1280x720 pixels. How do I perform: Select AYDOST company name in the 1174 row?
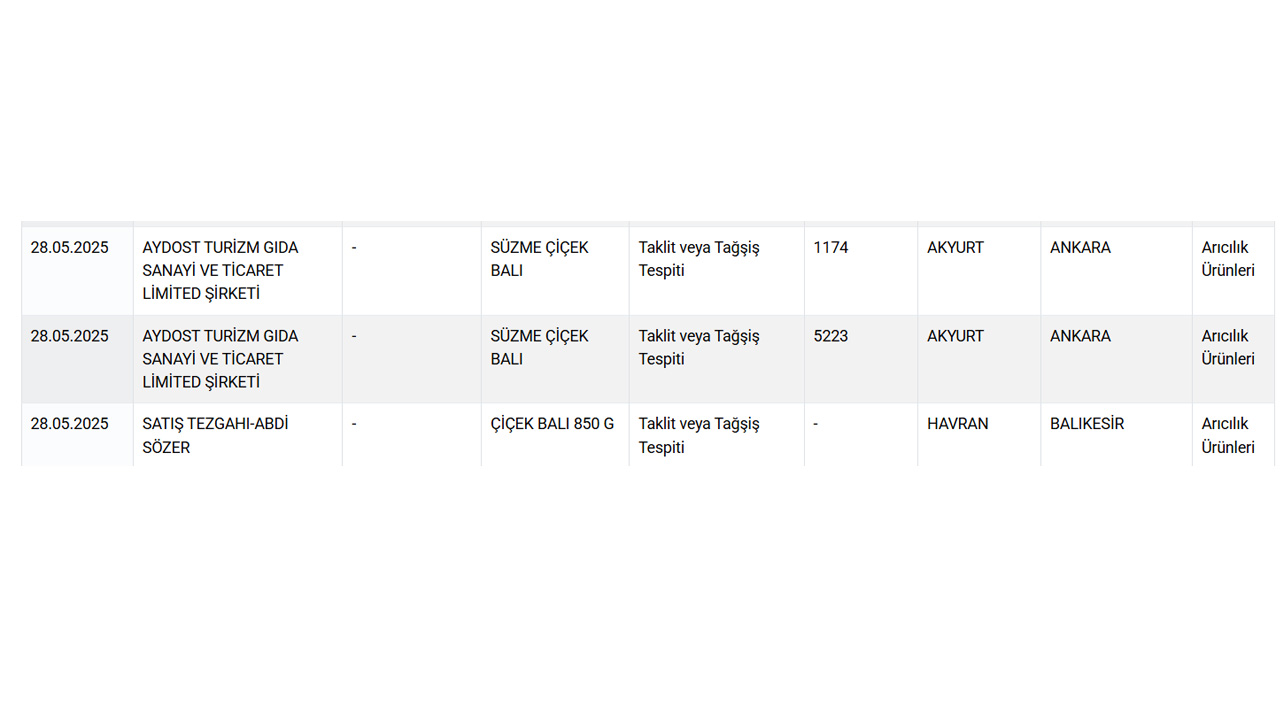click(220, 270)
